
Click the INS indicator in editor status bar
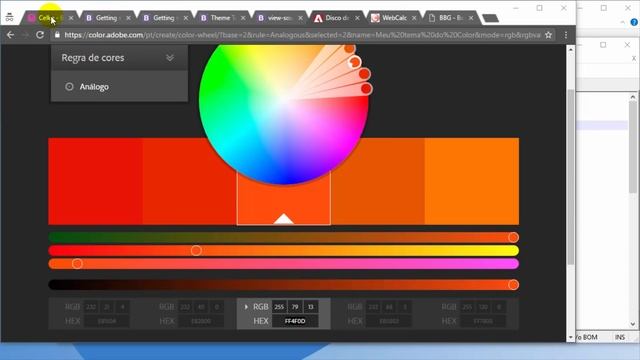point(620,337)
